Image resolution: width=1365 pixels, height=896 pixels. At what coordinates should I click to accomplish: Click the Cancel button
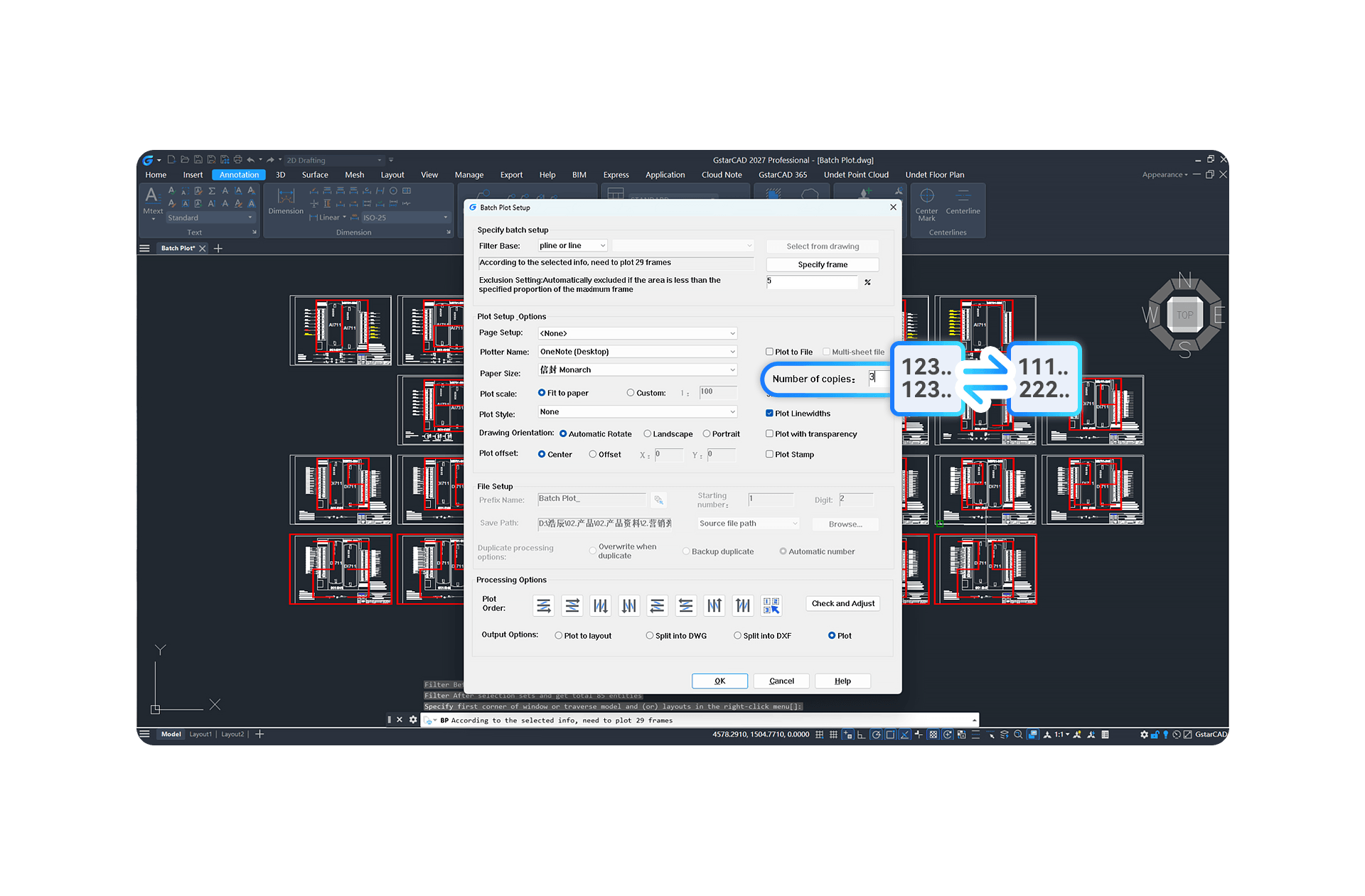click(781, 681)
